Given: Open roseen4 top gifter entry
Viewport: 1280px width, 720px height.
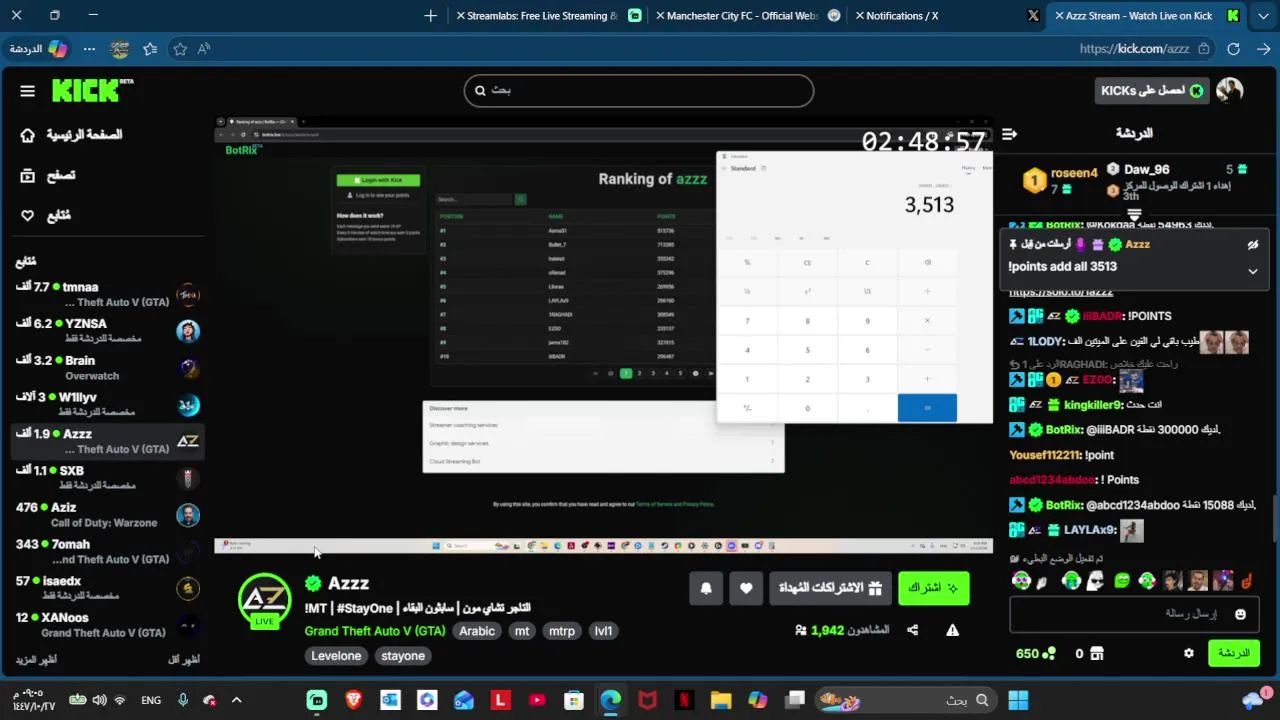Looking at the screenshot, I should (1061, 180).
